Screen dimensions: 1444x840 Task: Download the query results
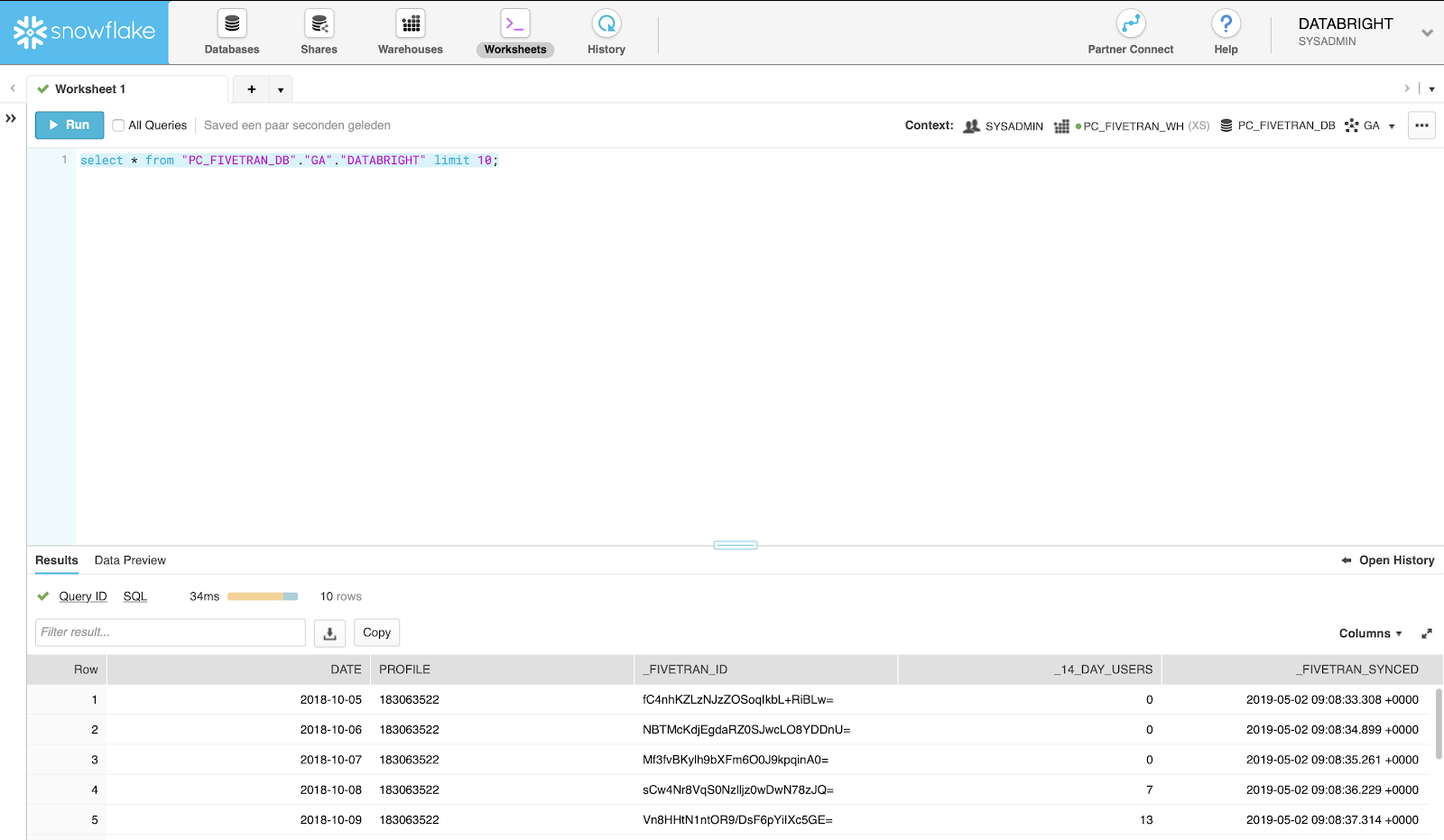[x=329, y=633]
